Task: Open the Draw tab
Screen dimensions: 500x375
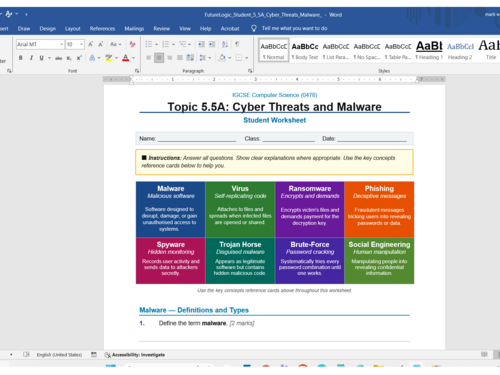Action: 24,29
